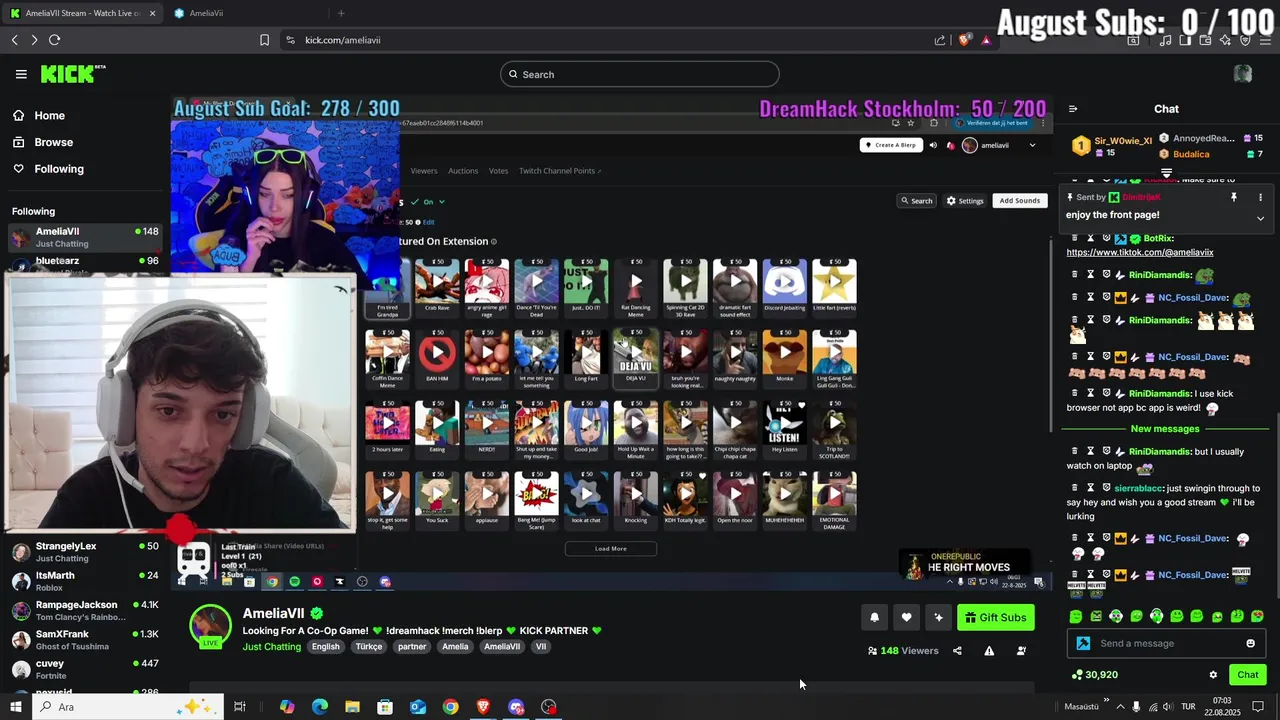Send message with Chat button
The height and width of the screenshot is (720, 1280).
(x=1247, y=675)
